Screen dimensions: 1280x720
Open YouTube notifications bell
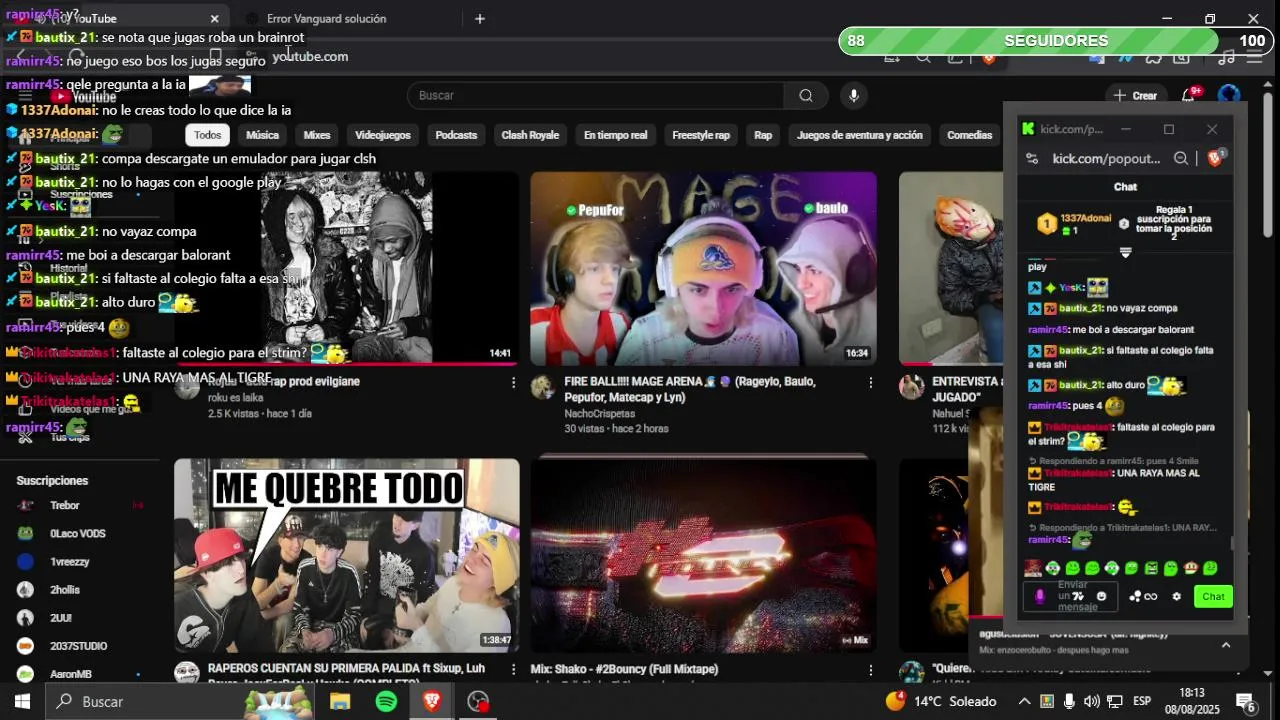pyautogui.click(x=1189, y=95)
